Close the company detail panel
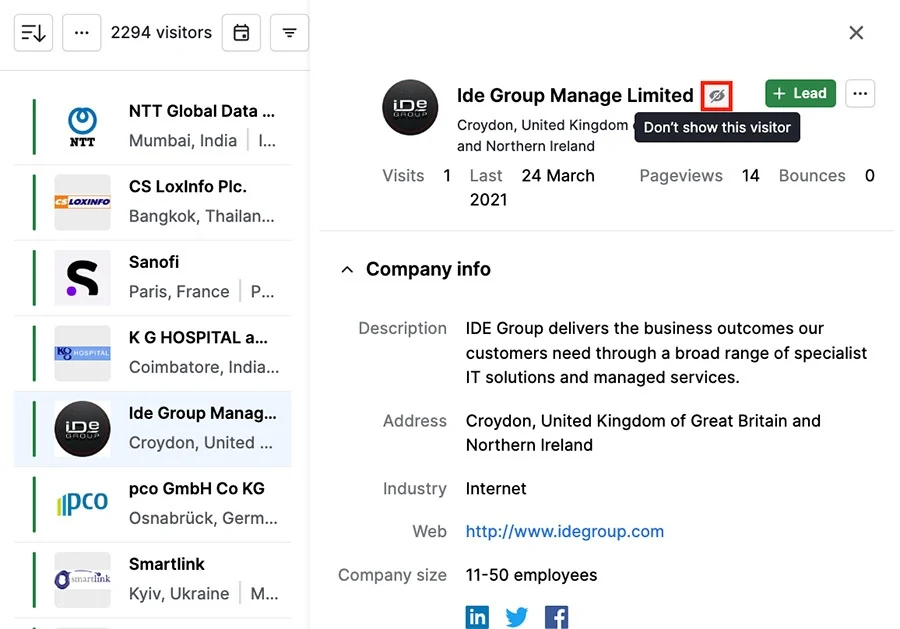Viewport: 900px width, 629px height. [856, 33]
